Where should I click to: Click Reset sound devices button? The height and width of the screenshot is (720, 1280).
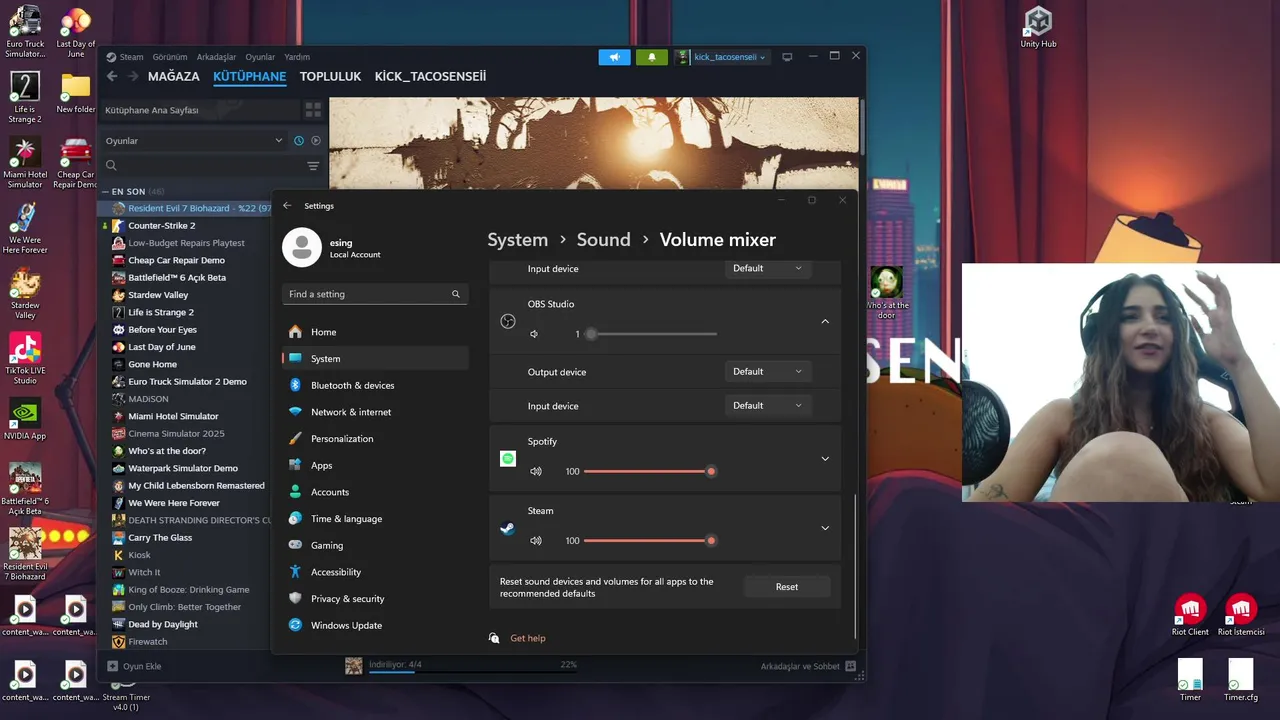point(787,587)
